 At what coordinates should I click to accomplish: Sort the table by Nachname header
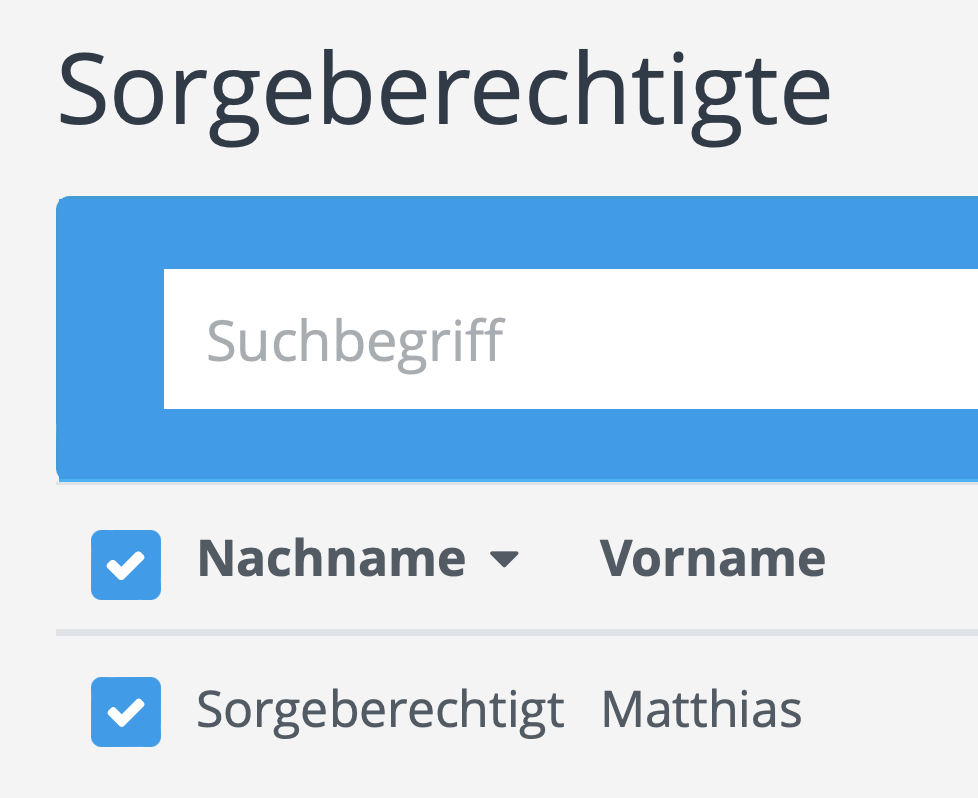pyautogui.click(x=332, y=559)
